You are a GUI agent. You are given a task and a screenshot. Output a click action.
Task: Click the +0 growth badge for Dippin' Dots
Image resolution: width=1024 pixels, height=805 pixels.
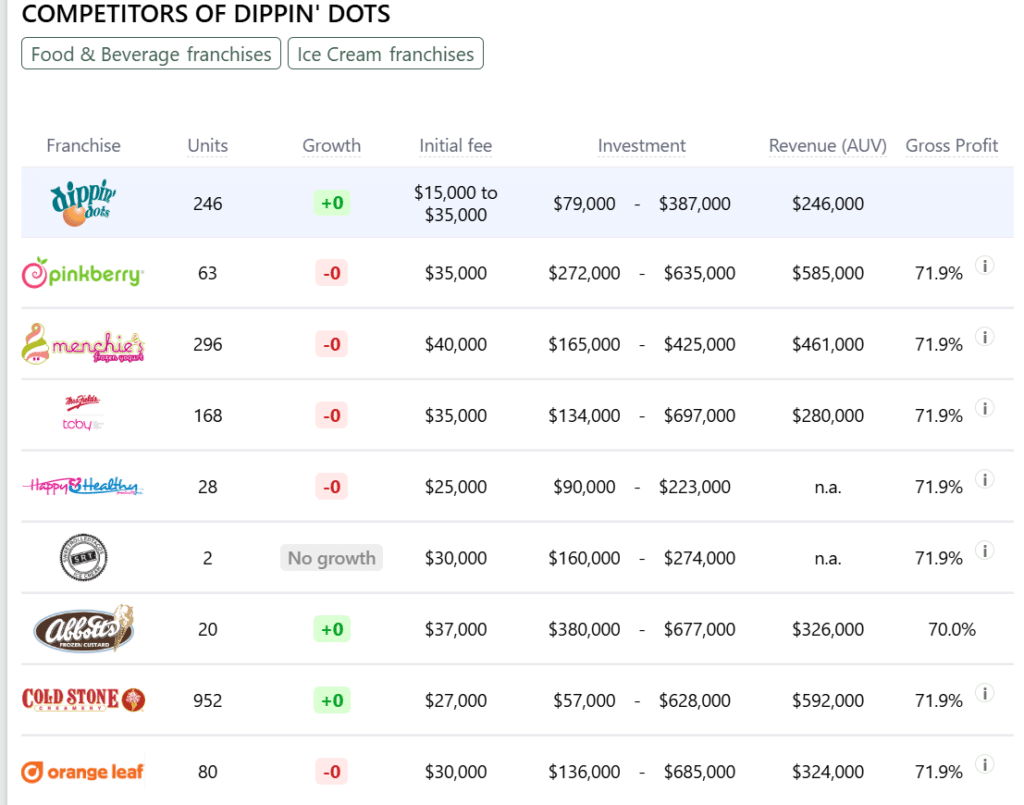pyautogui.click(x=332, y=203)
